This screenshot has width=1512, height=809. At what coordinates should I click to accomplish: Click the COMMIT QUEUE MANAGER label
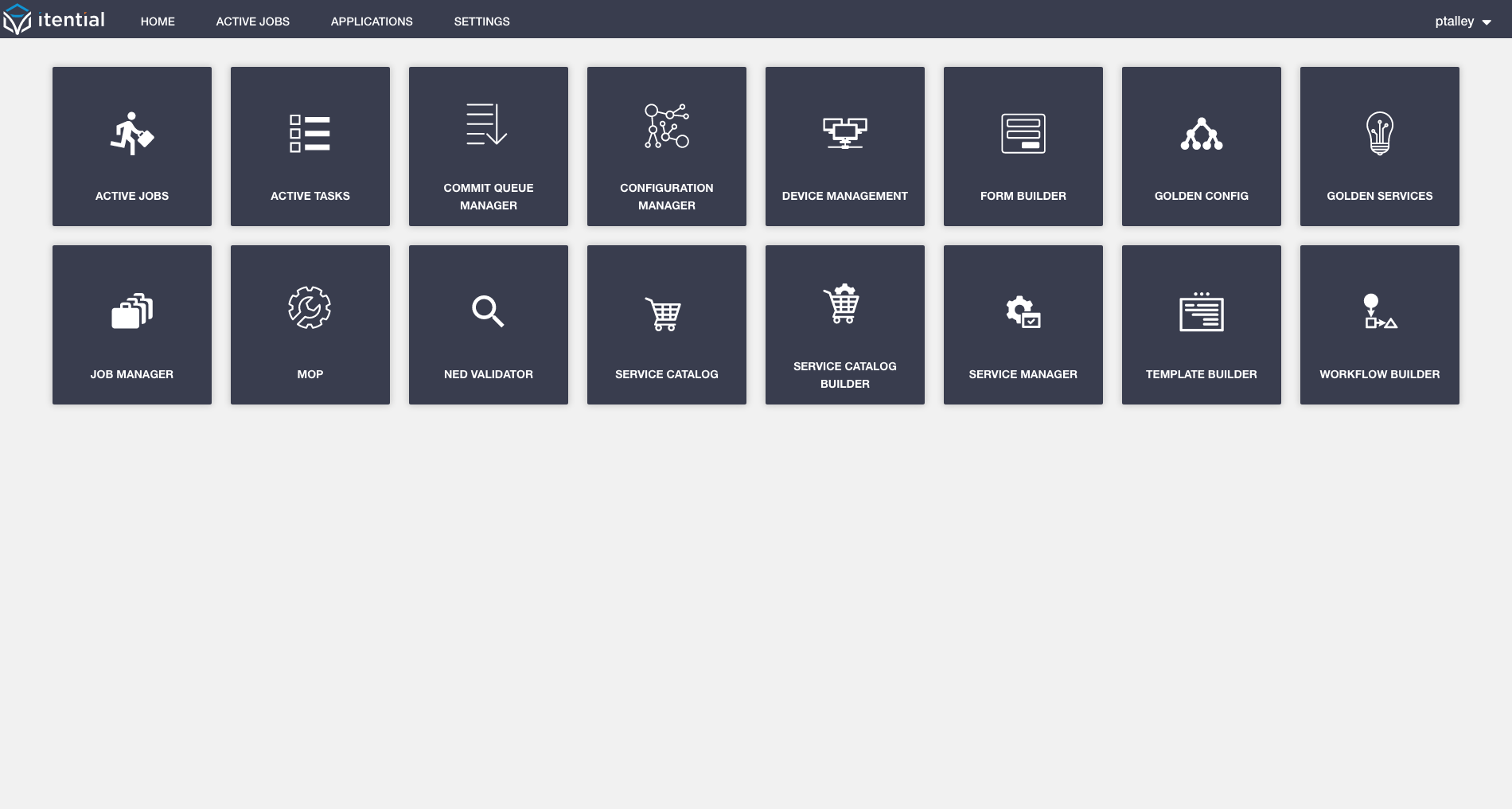489,197
